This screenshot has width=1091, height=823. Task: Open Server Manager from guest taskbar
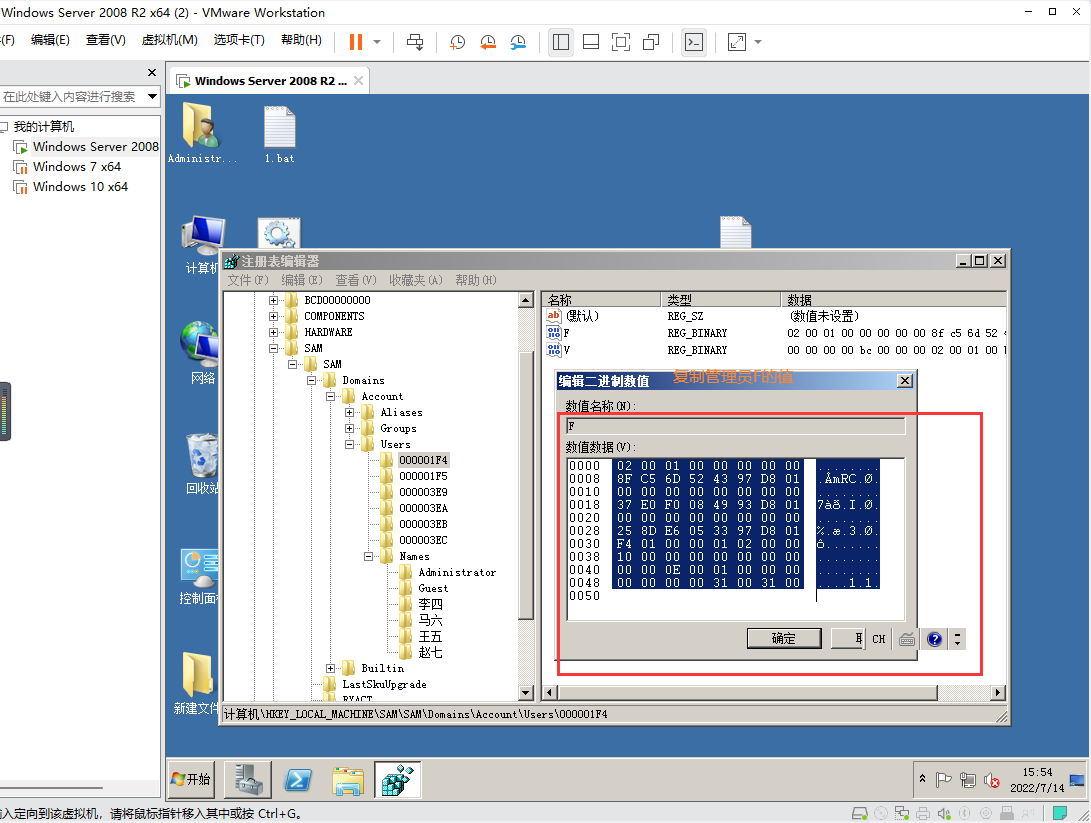(x=248, y=779)
